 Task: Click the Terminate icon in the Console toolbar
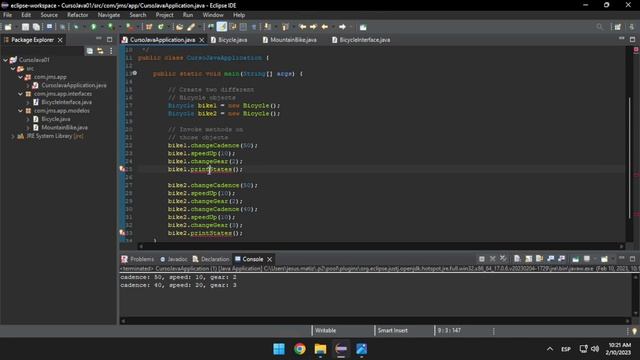pyautogui.click(x=482, y=259)
